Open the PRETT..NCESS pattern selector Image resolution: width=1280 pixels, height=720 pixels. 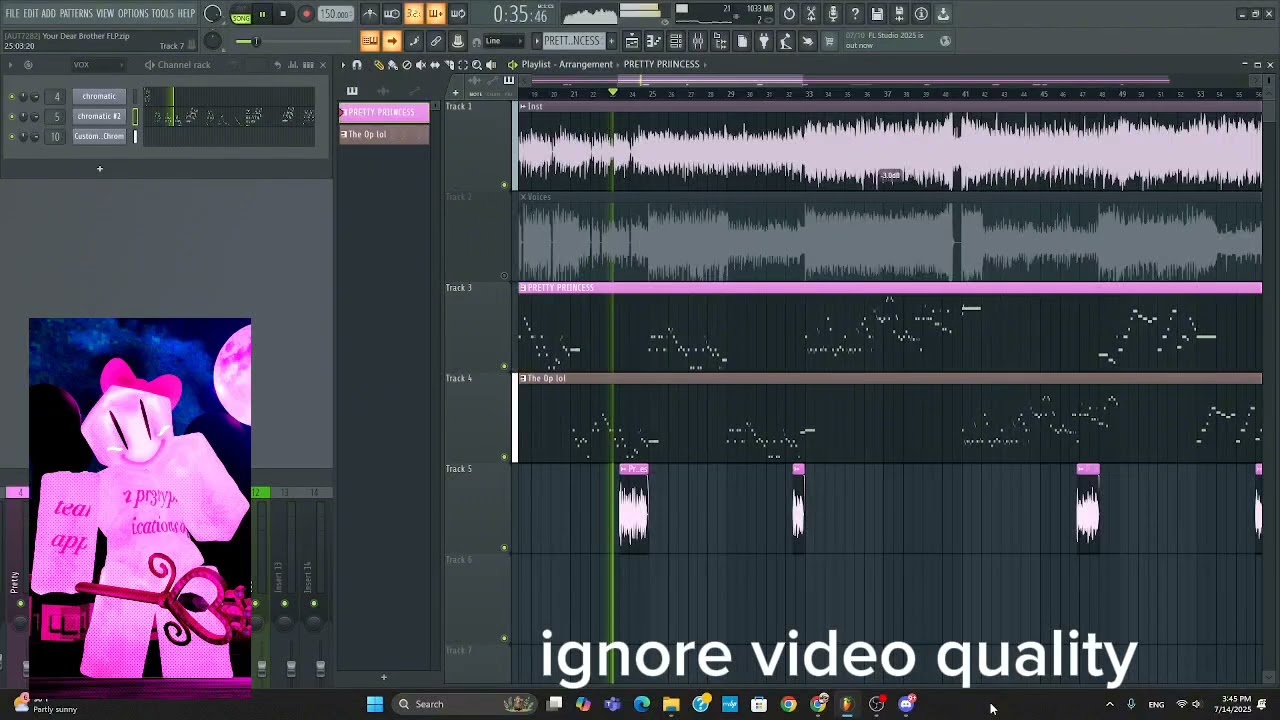pyautogui.click(x=572, y=41)
